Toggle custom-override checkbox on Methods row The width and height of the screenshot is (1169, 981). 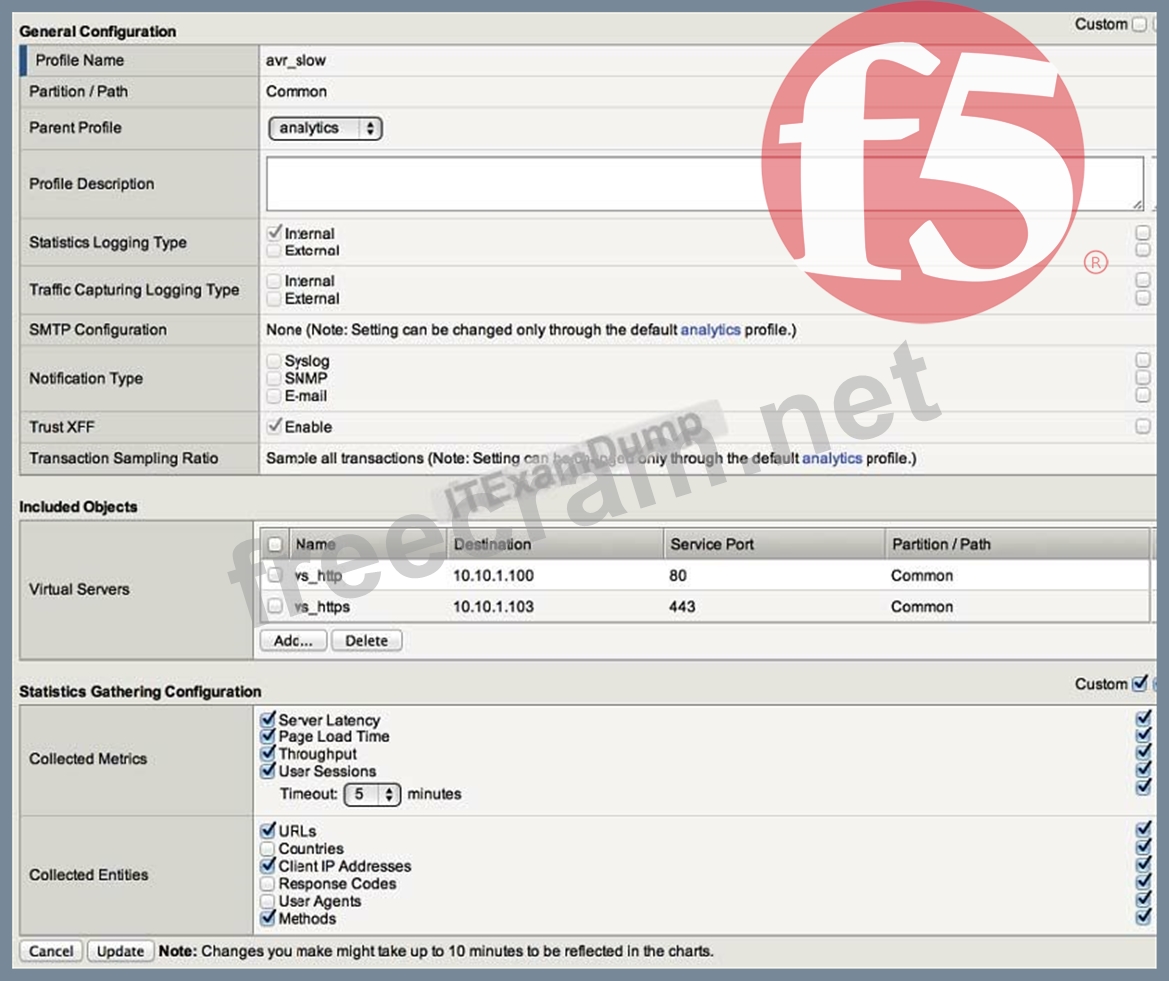pos(1143,917)
